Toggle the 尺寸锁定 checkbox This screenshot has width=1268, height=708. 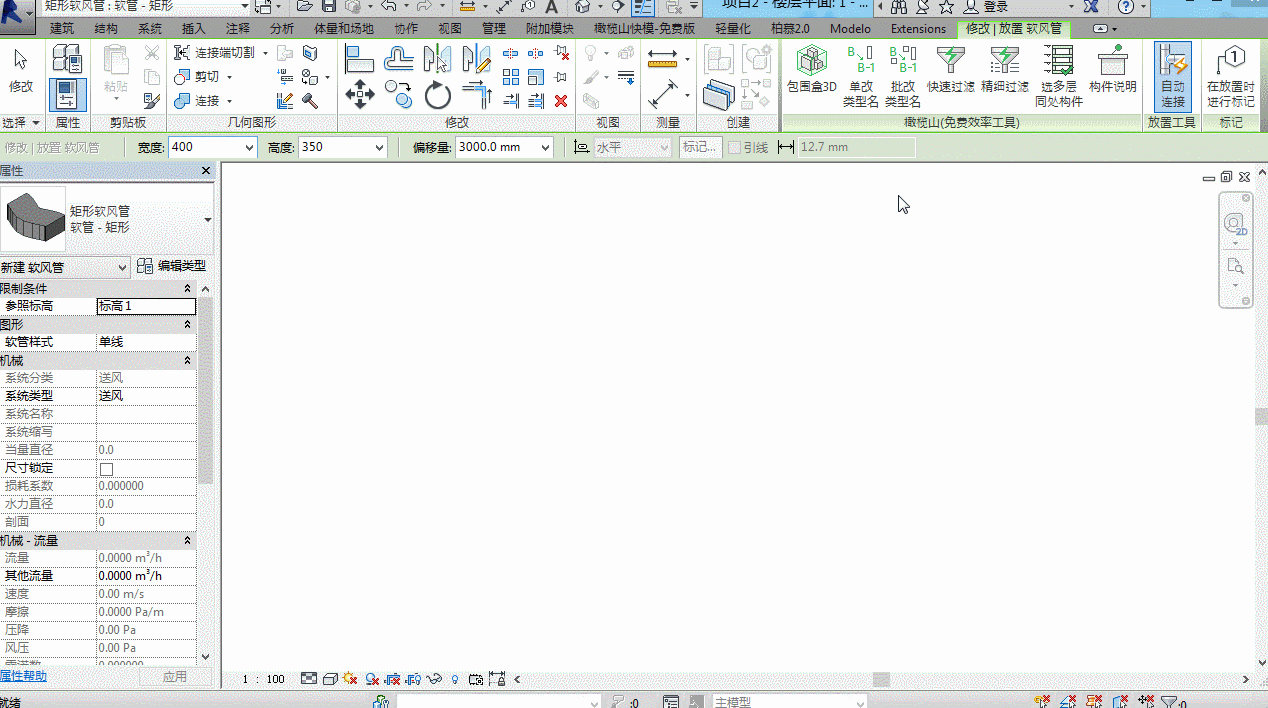coord(106,468)
